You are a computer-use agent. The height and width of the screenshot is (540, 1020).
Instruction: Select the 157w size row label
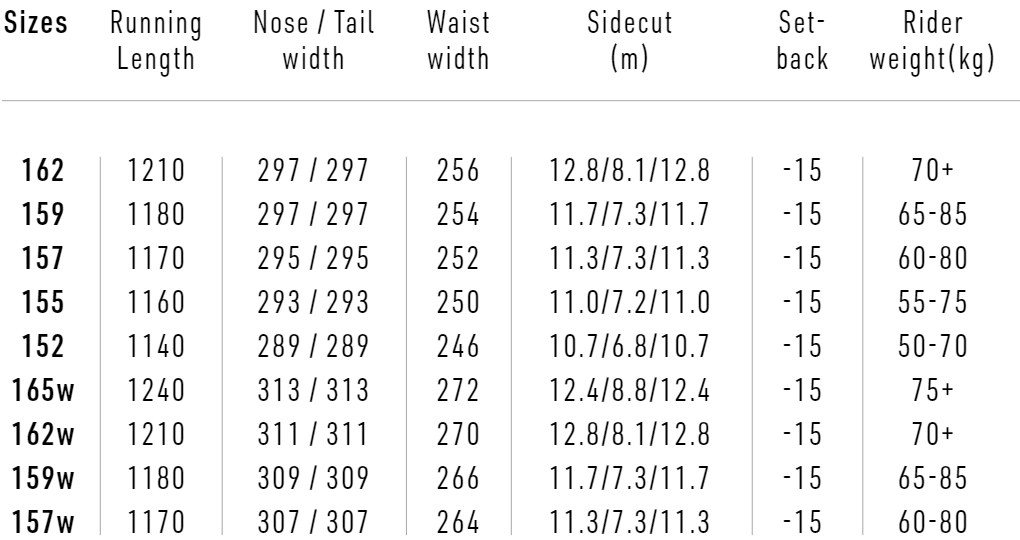coord(43,522)
